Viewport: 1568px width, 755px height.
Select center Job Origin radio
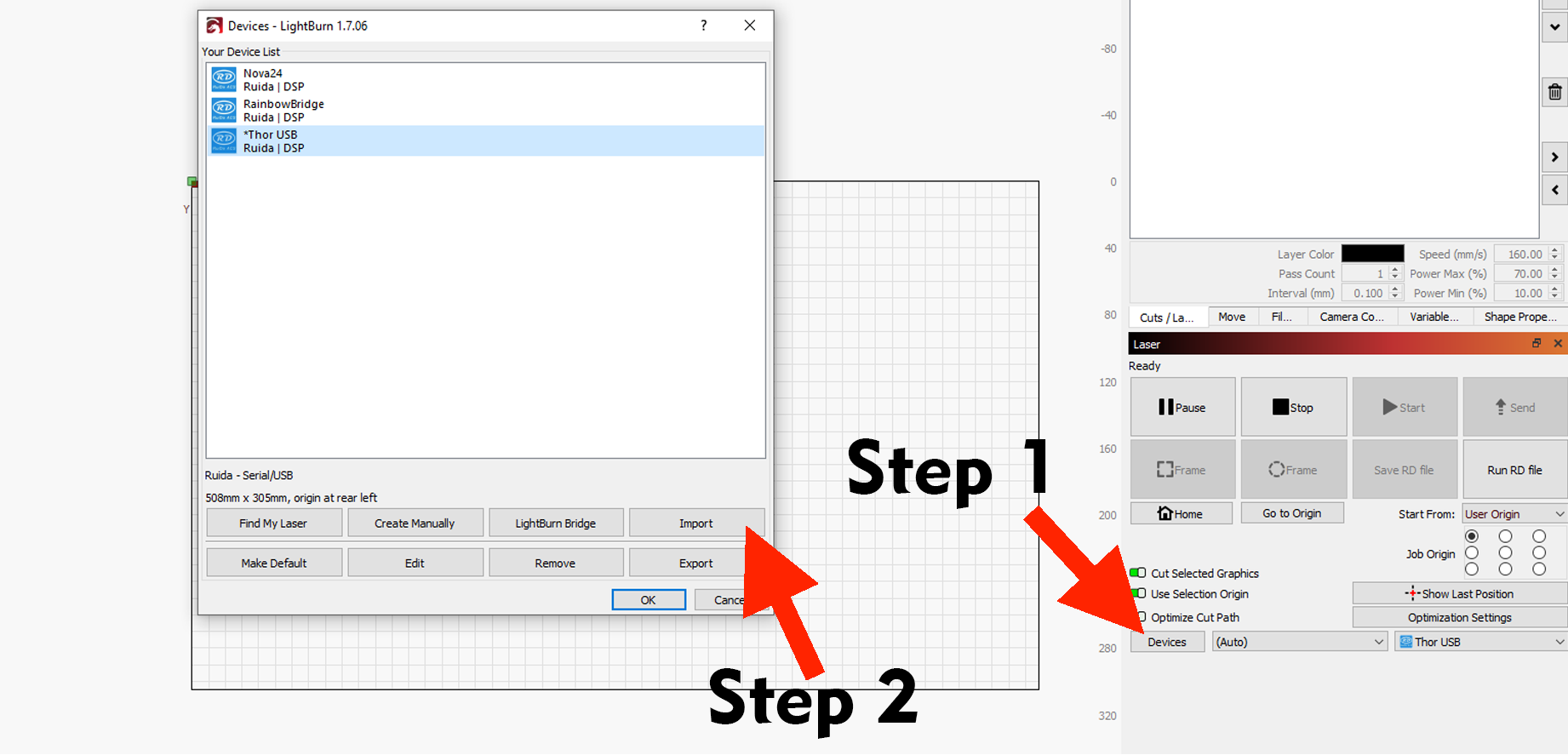[1505, 552]
